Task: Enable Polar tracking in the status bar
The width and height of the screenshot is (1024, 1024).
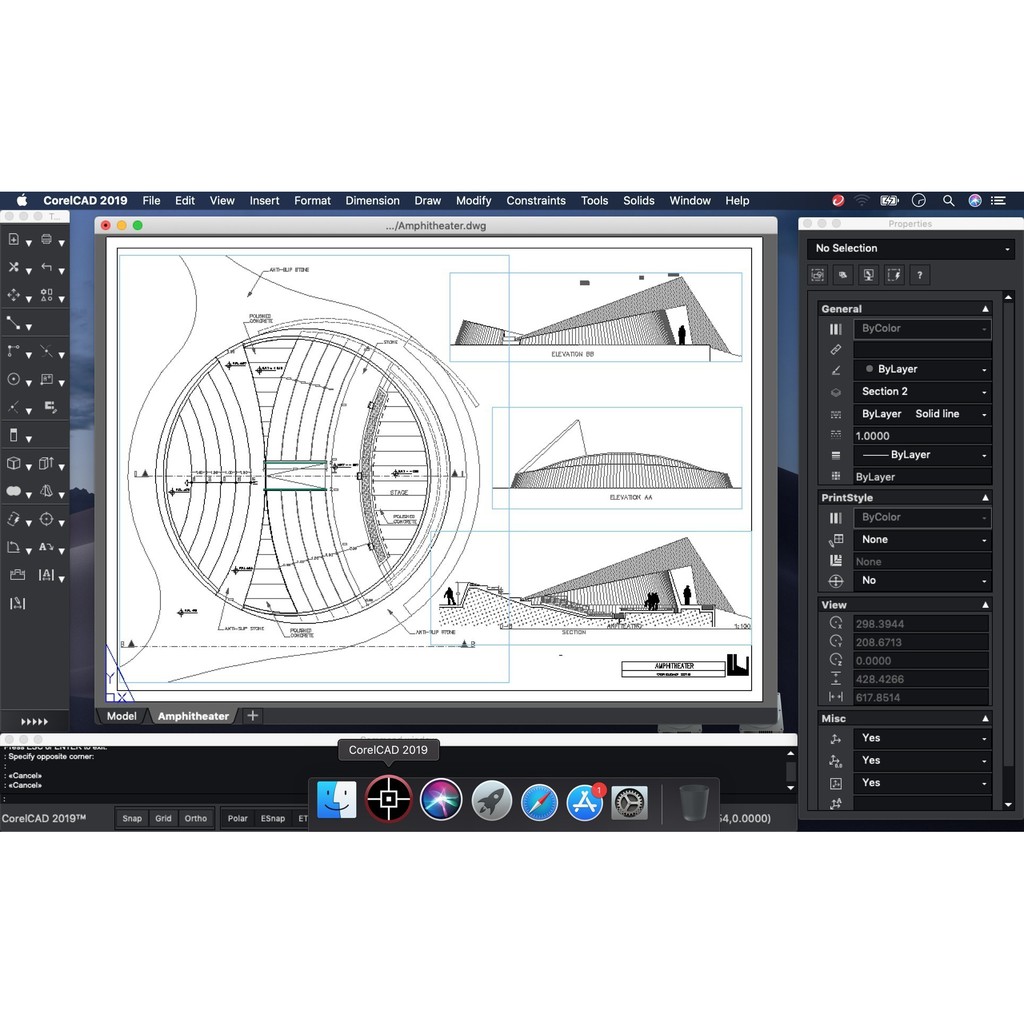Action: coord(238,818)
